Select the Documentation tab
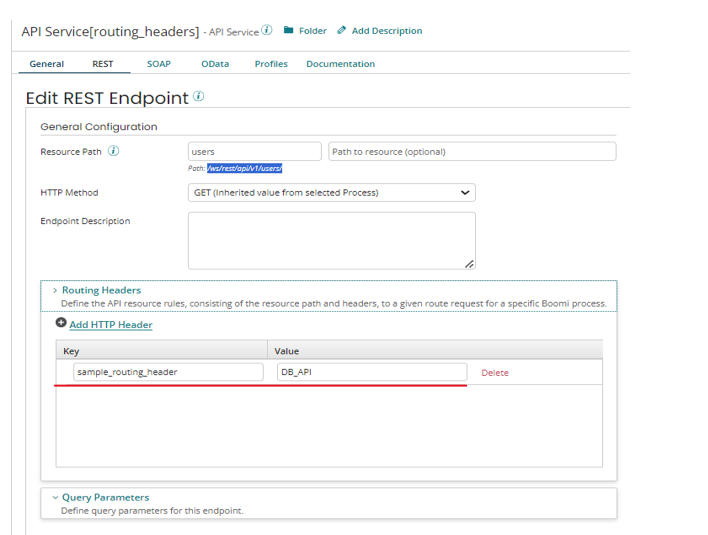The image size is (708, 535). [340, 64]
